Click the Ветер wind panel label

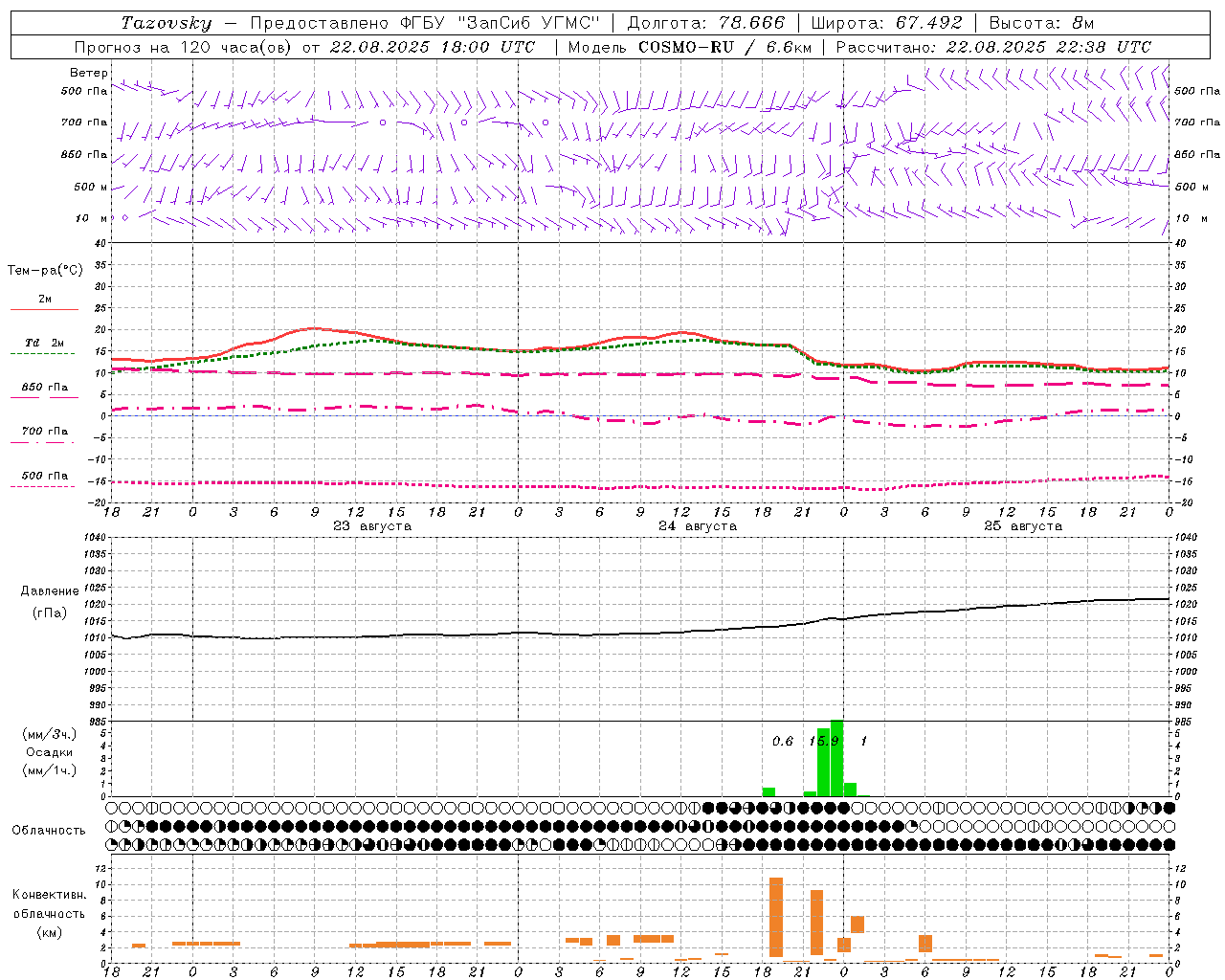(89, 73)
